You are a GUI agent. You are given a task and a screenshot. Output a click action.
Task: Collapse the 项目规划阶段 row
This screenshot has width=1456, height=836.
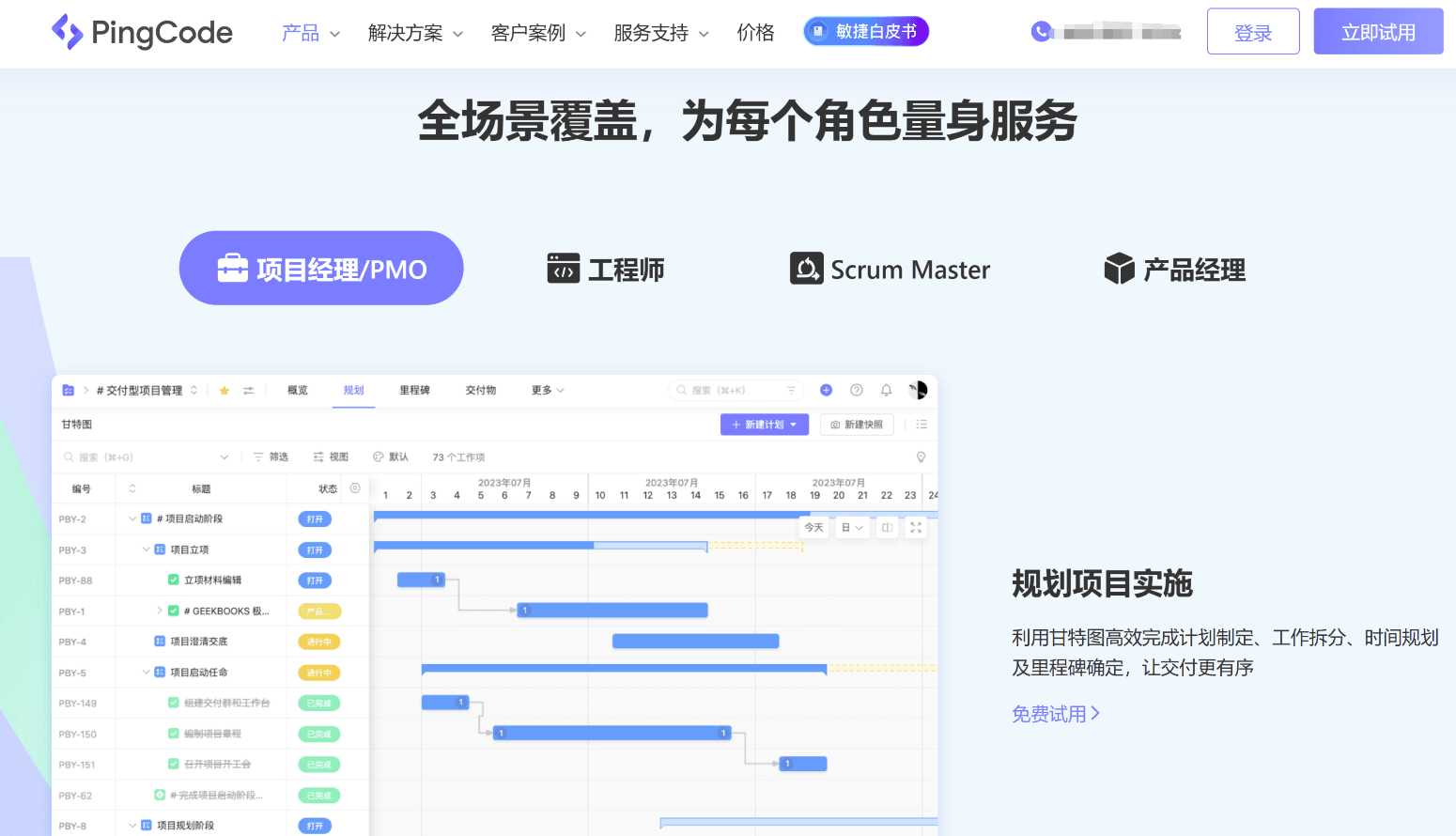[132, 826]
